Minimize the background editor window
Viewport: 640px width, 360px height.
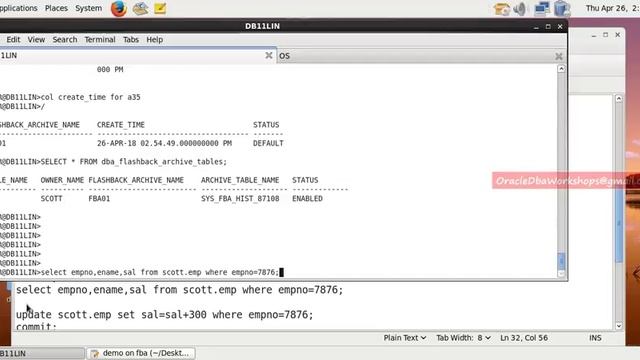click(x=593, y=35)
